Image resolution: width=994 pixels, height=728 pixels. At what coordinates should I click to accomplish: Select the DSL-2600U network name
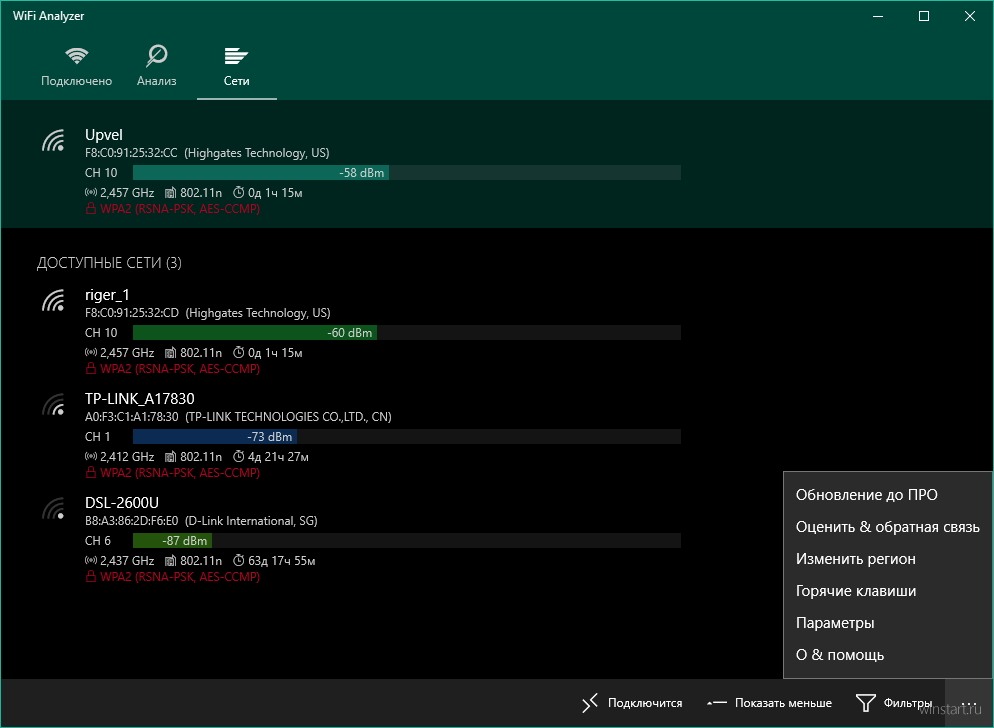(x=122, y=502)
